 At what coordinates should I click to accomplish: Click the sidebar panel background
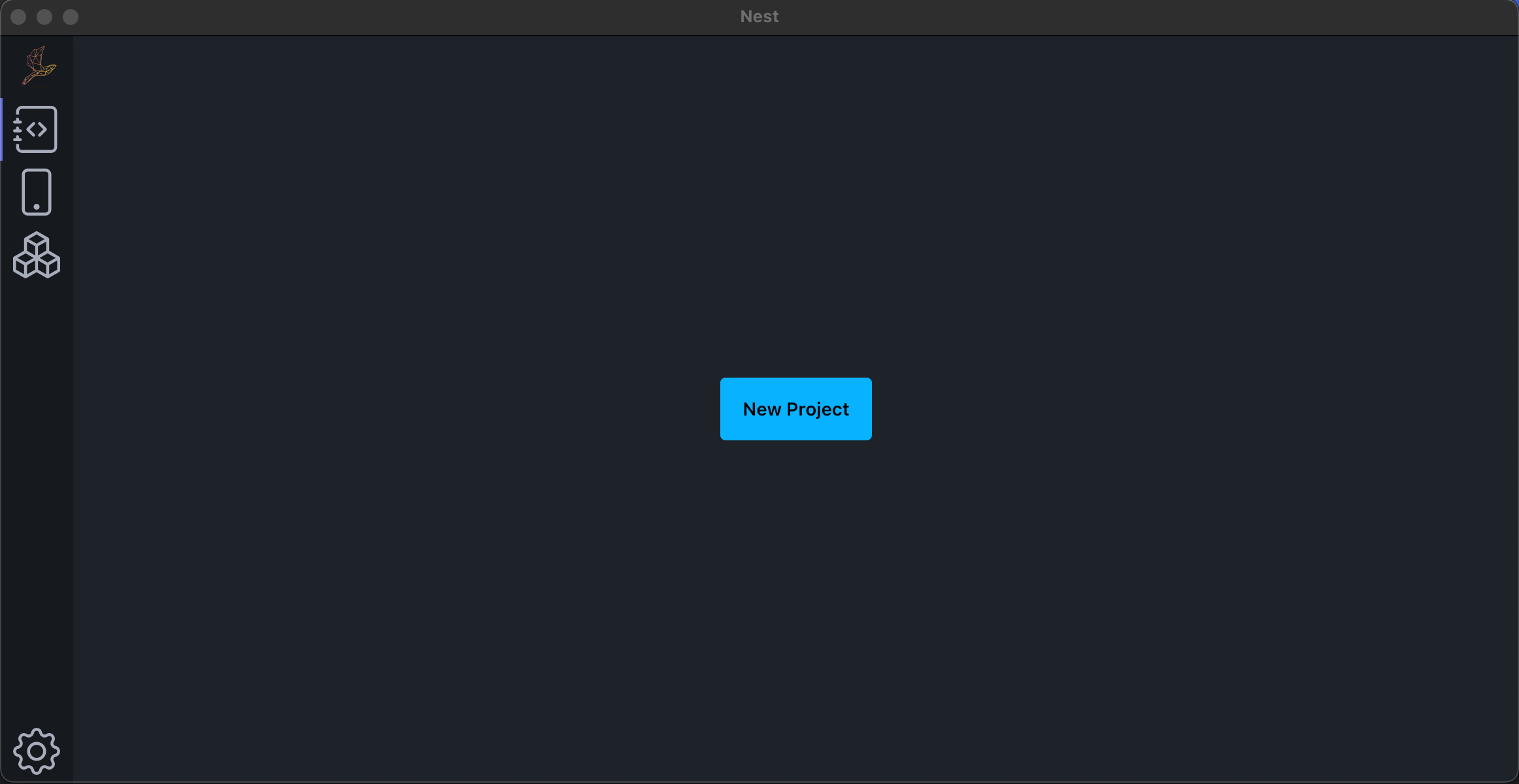(36, 457)
